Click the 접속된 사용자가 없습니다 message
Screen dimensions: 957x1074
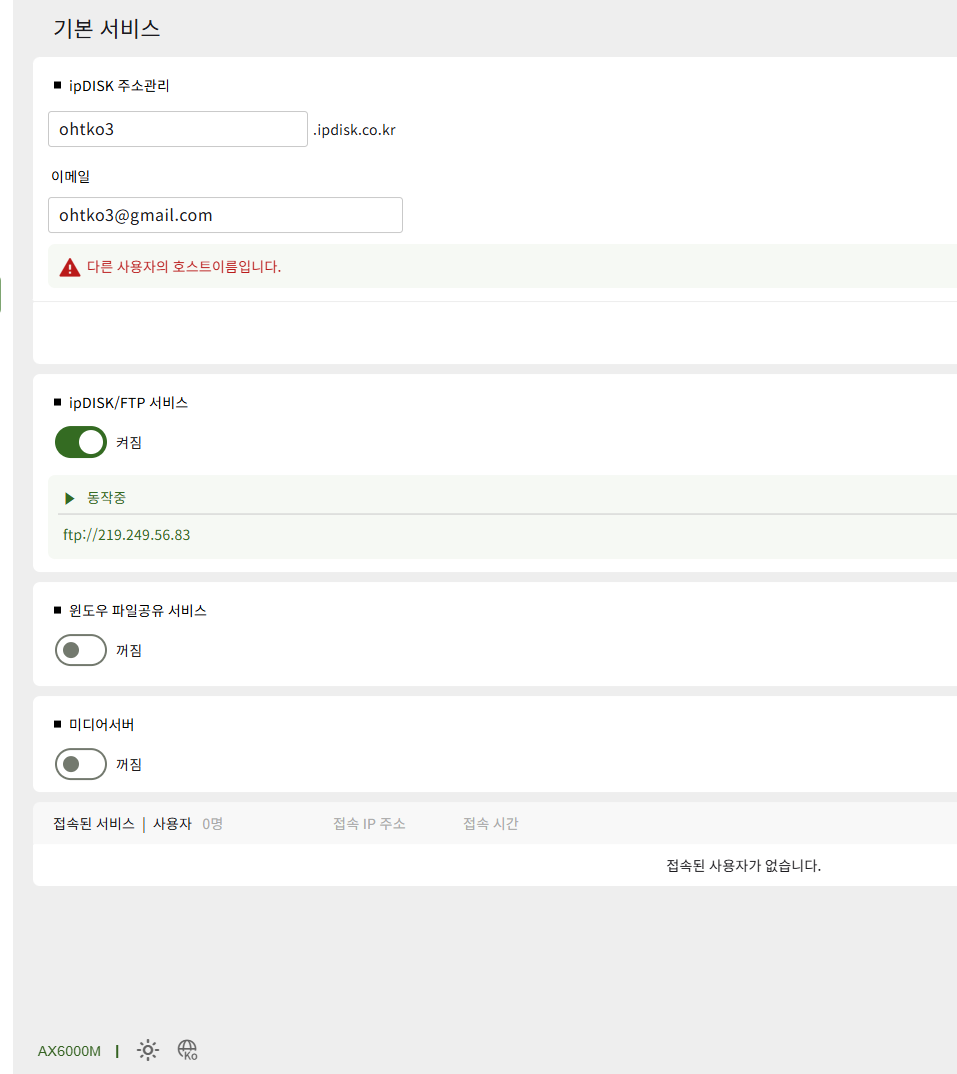(x=743, y=866)
